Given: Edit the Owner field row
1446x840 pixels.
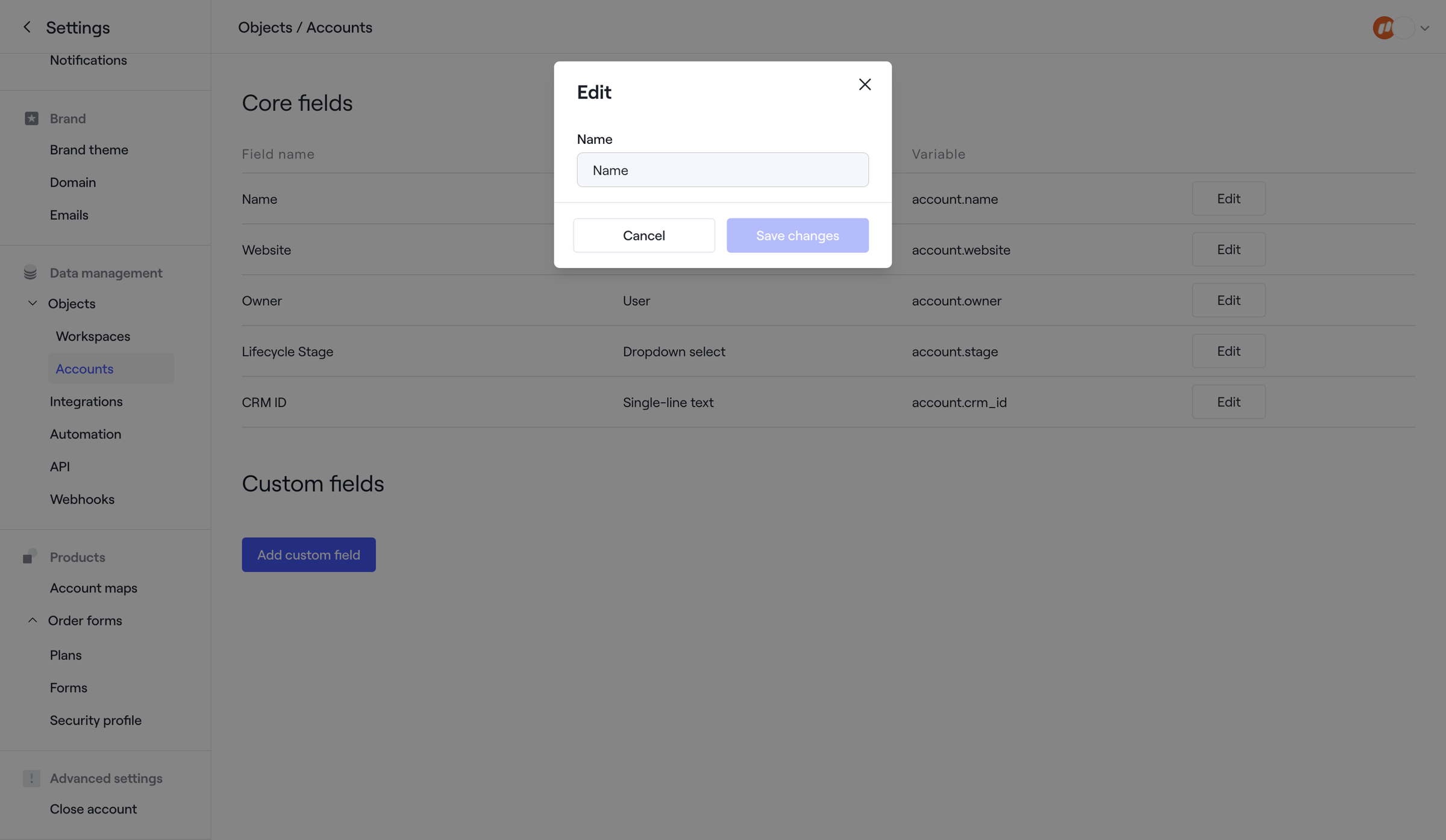Looking at the screenshot, I should pos(1228,300).
